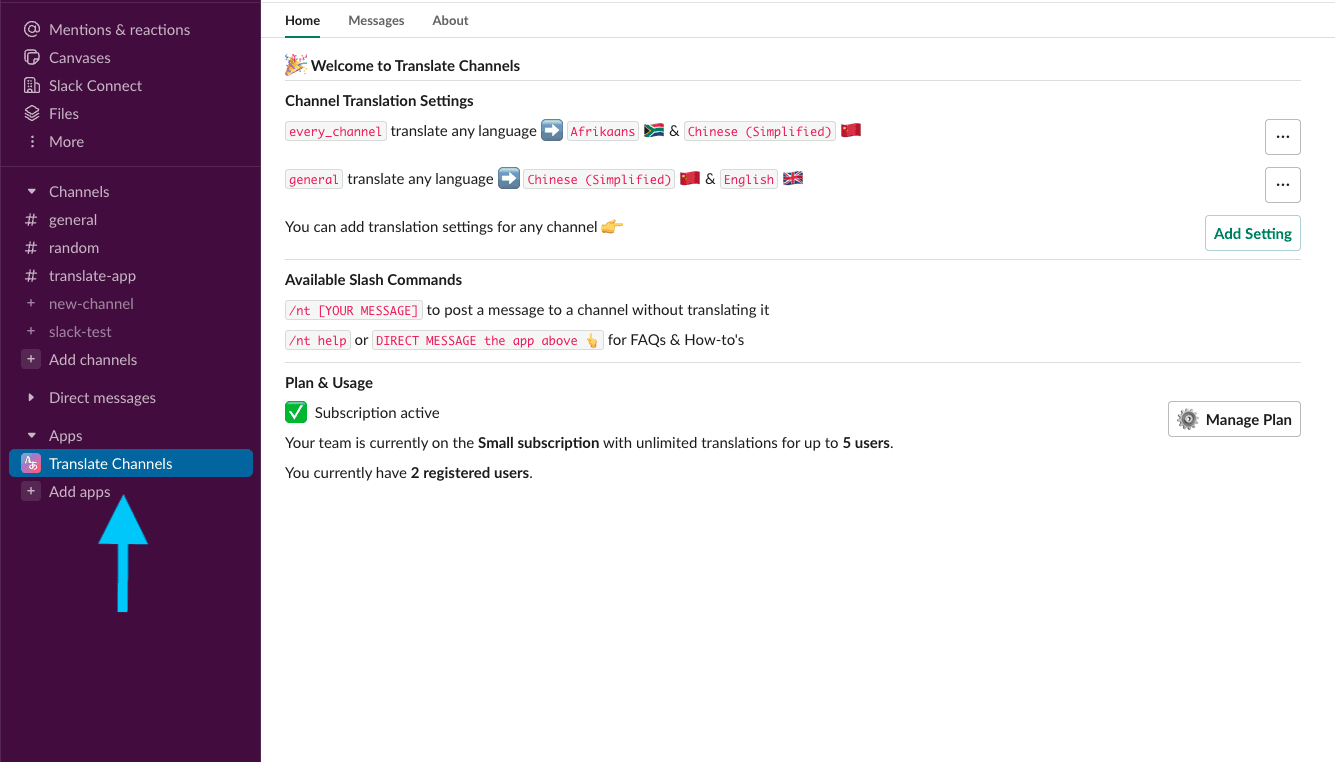This screenshot has width=1335, height=762.
Task: Click the South Africa flag emoji
Action: point(654,131)
